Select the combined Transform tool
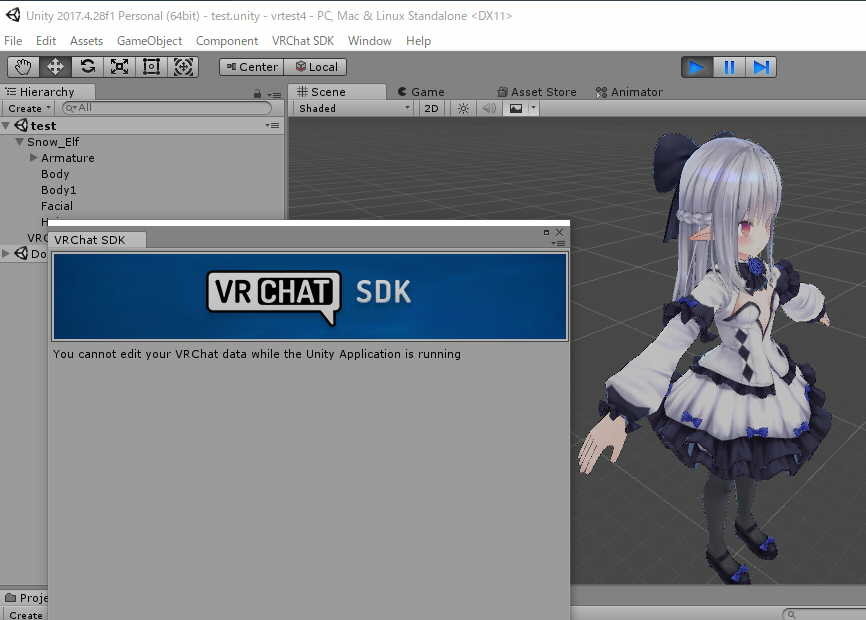This screenshot has height=620, width=866. 183,67
